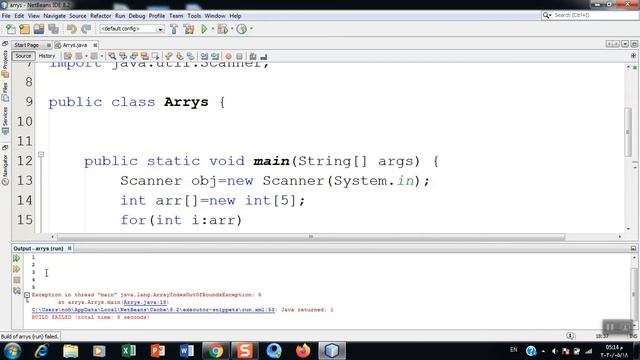Open Debug Project dropdown arrow

[x=232, y=29]
